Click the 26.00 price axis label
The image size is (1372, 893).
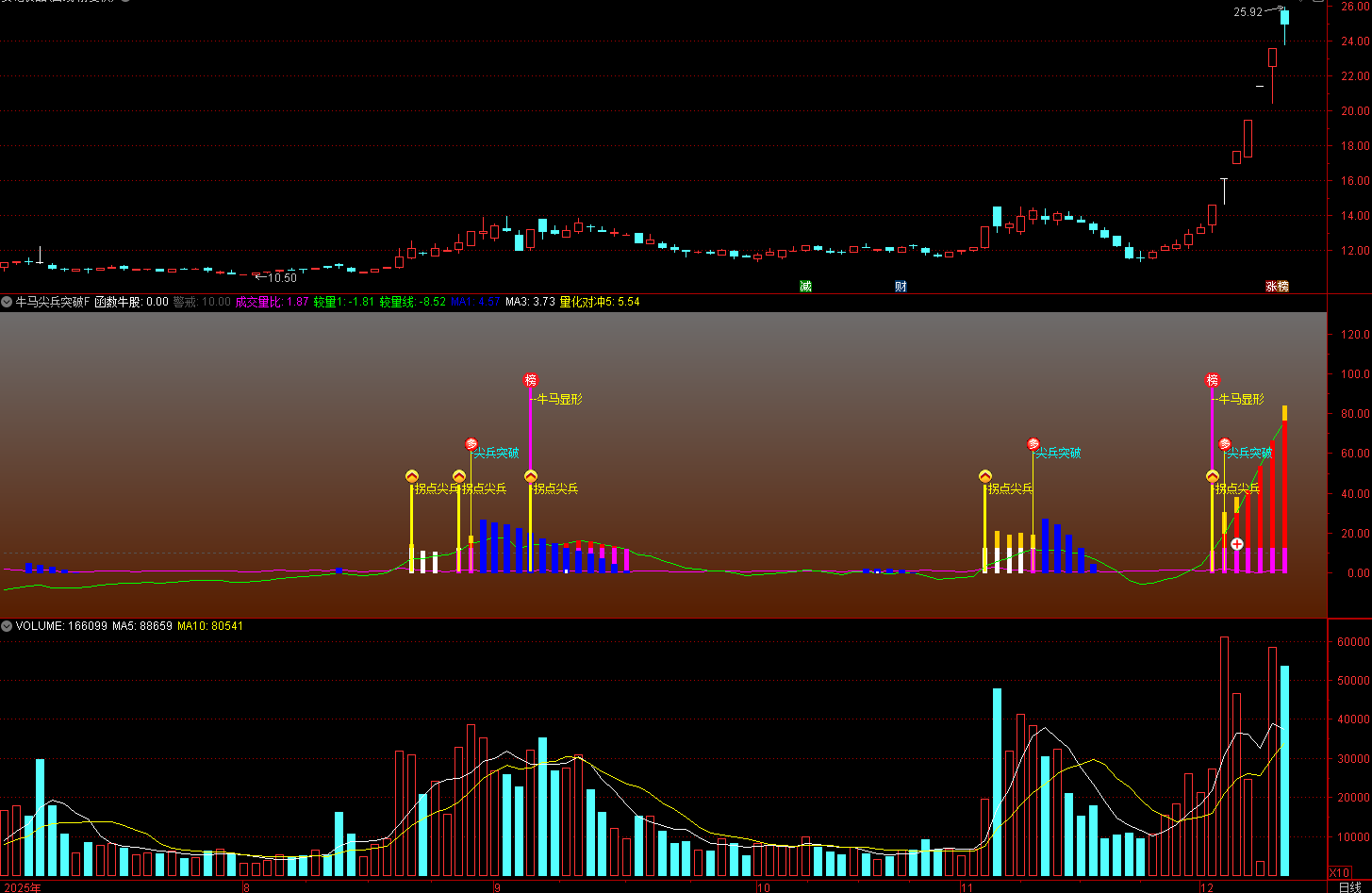(1356, 7)
